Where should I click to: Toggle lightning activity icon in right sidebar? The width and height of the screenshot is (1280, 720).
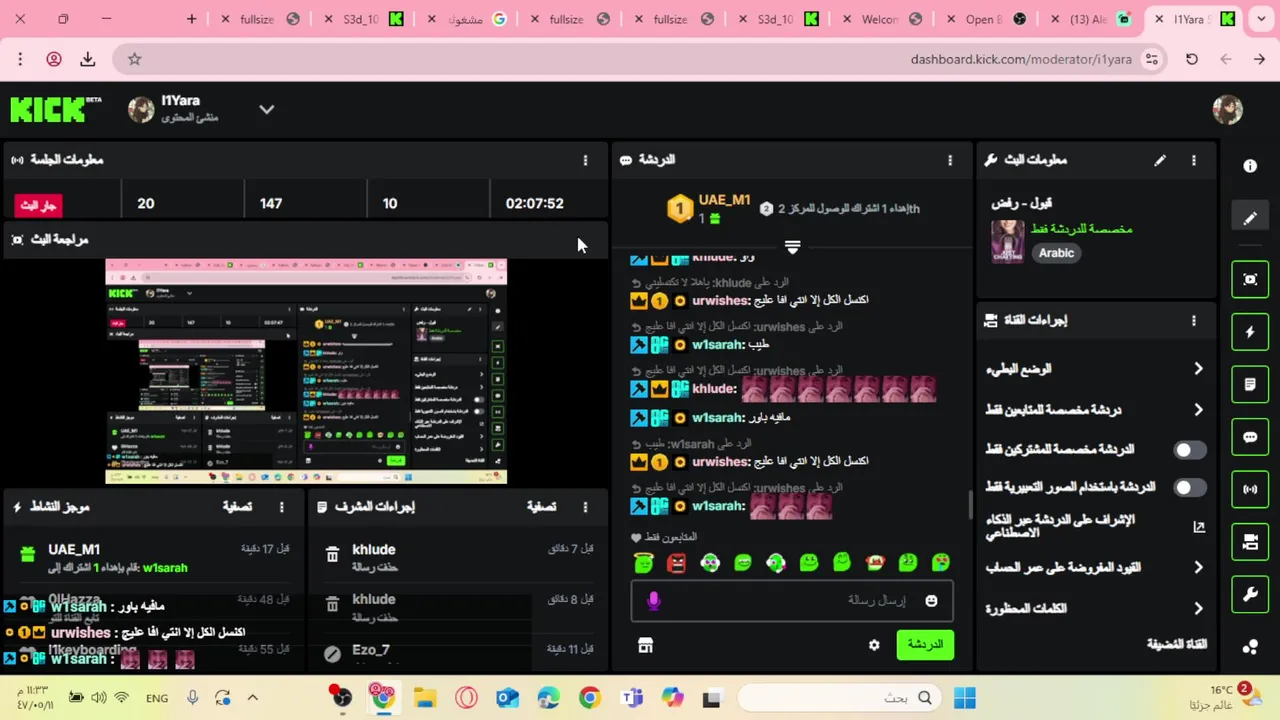1250,332
